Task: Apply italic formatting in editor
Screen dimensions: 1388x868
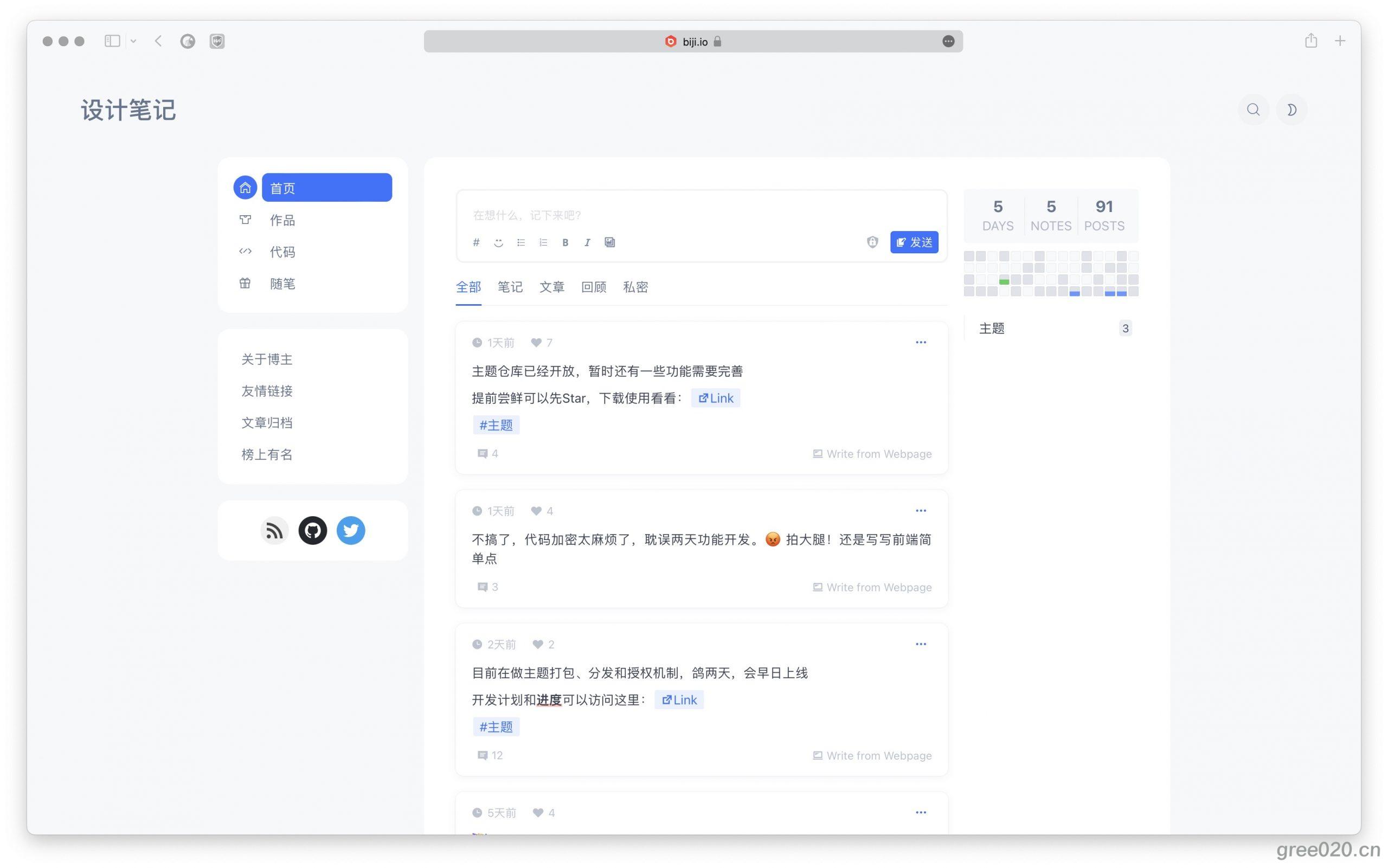Action: click(x=587, y=242)
